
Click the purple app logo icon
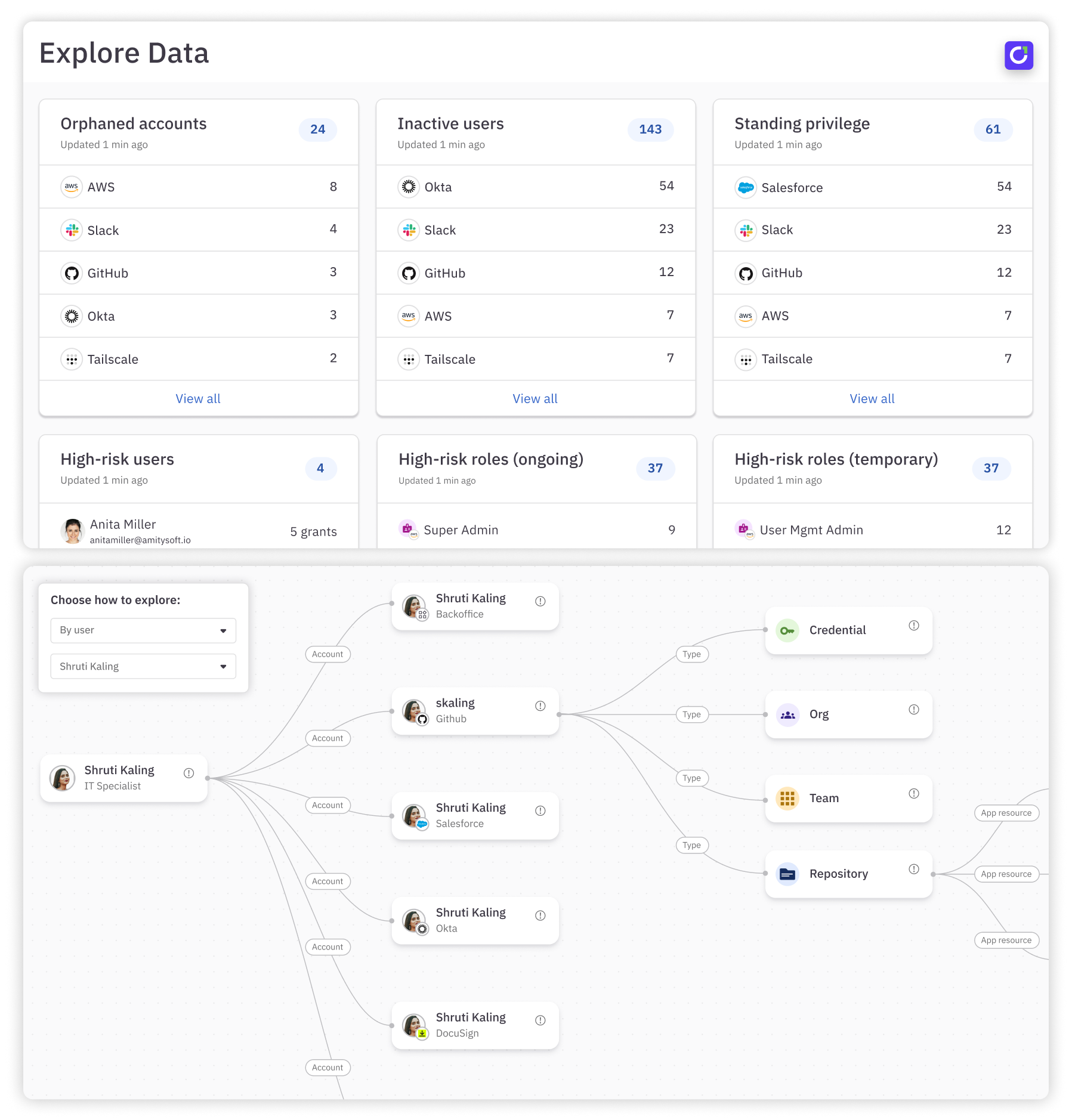click(x=1018, y=55)
